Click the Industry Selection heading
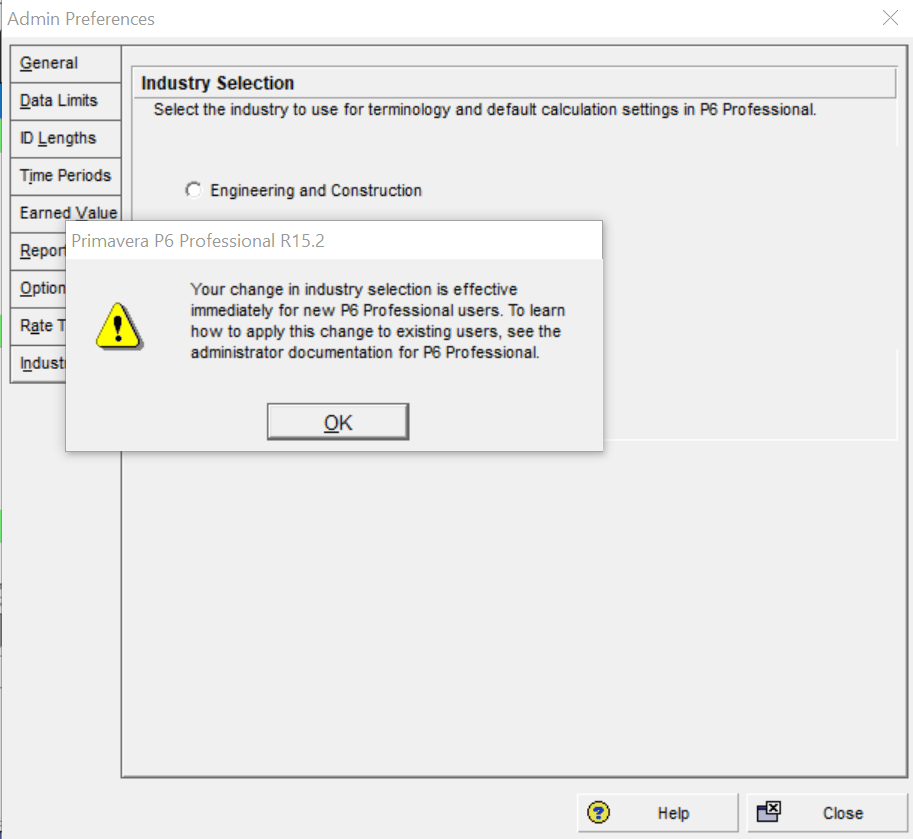Image resolution: width=913 pixels, height=839 pixels. click(217, 83)
